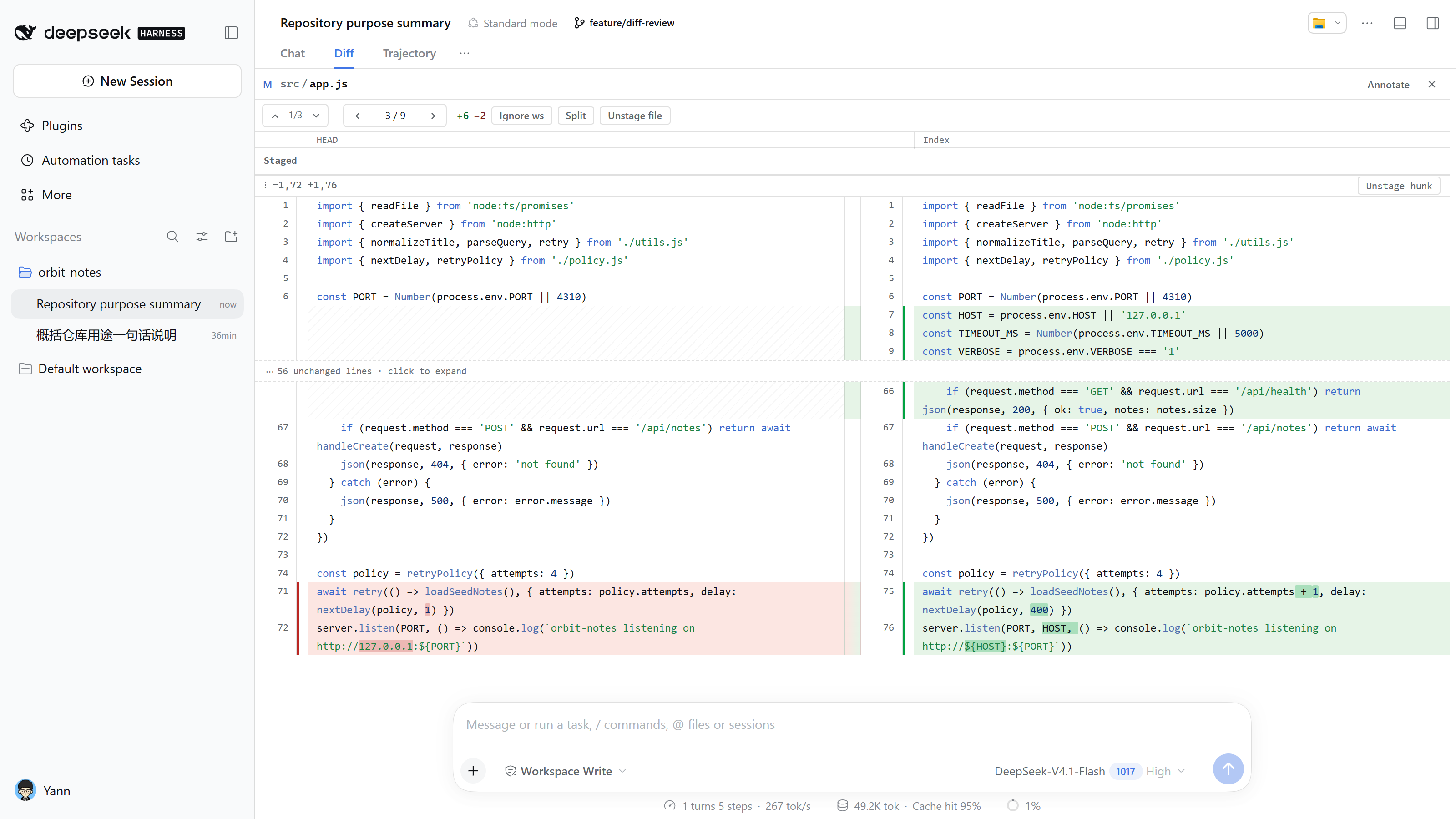
Task: Focus the message input field
Action: click(x=852, y=724)
